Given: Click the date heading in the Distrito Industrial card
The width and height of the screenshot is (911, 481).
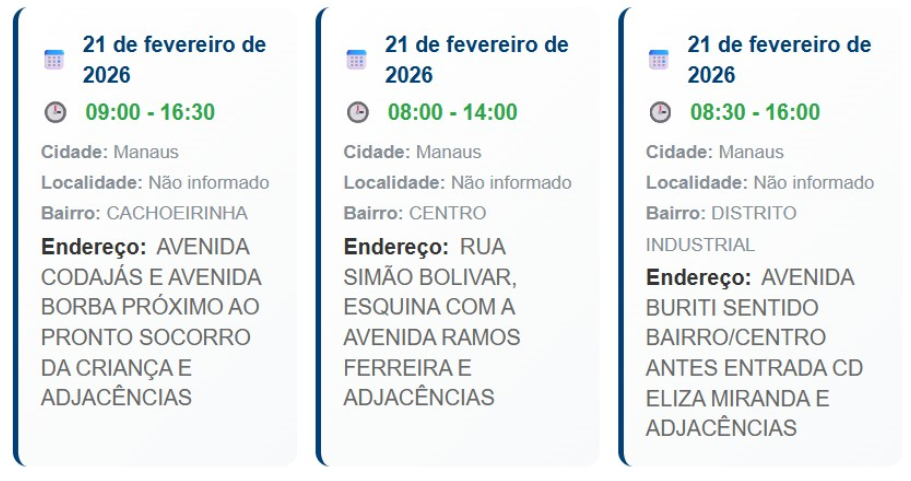Looking at the screenshot, I should tap(778, 60).
